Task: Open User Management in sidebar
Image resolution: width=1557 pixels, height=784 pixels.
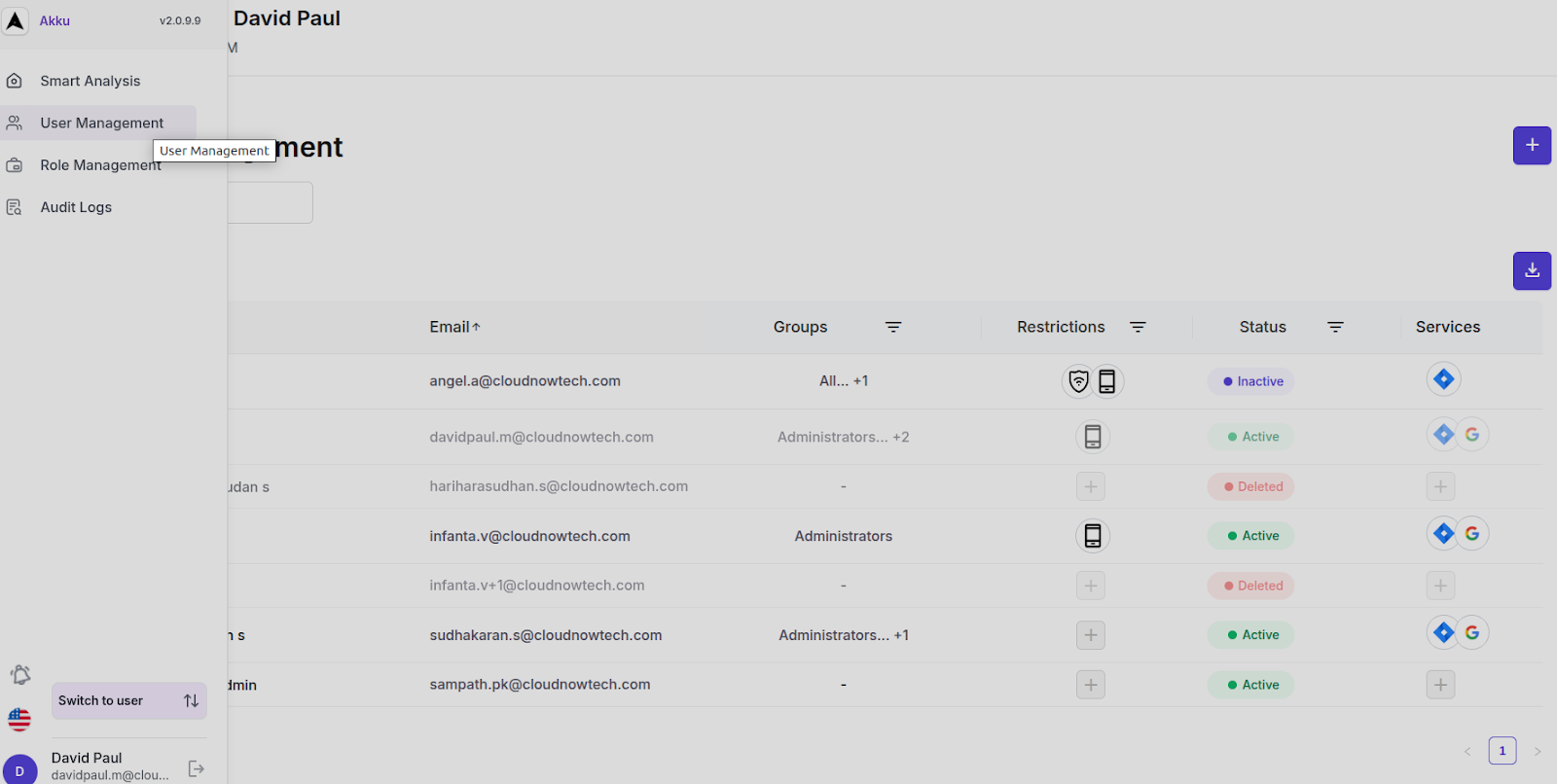Action: coord(98,123)
